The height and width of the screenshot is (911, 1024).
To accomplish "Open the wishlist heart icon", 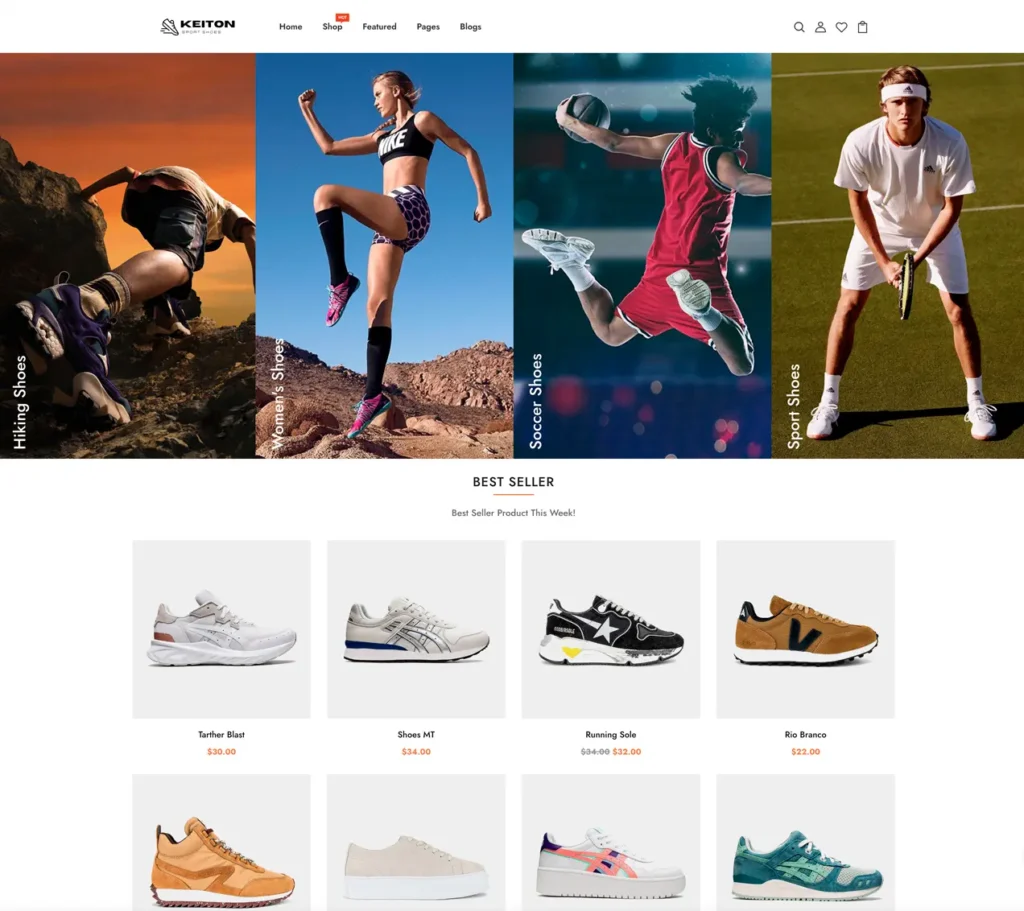I will click(x=842, y=27).
